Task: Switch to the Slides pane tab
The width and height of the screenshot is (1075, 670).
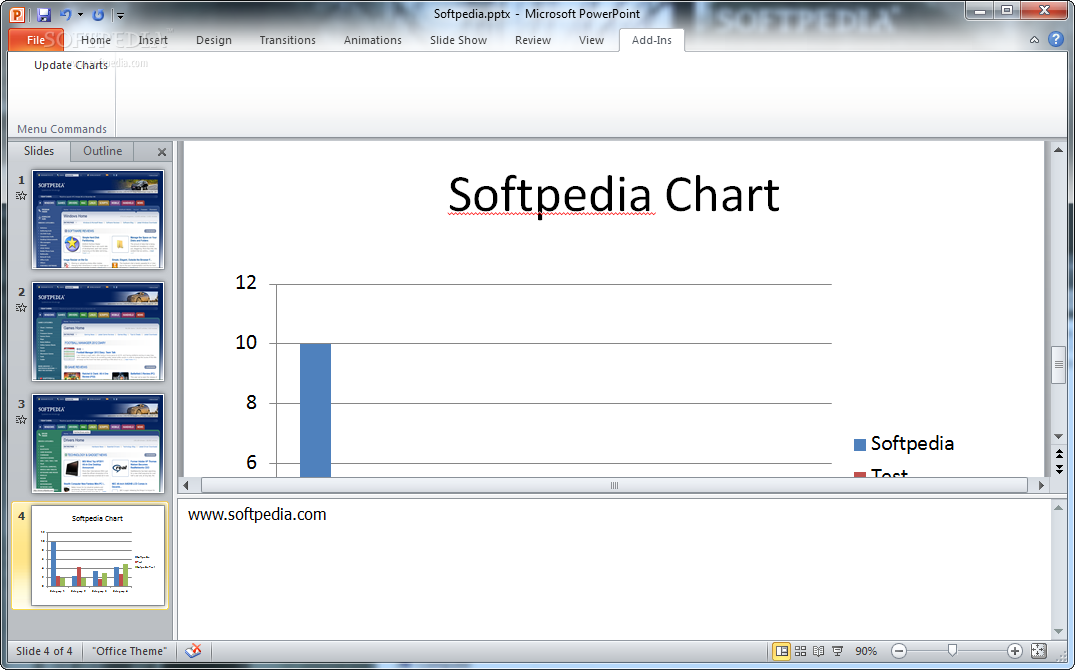Action: 39,151
